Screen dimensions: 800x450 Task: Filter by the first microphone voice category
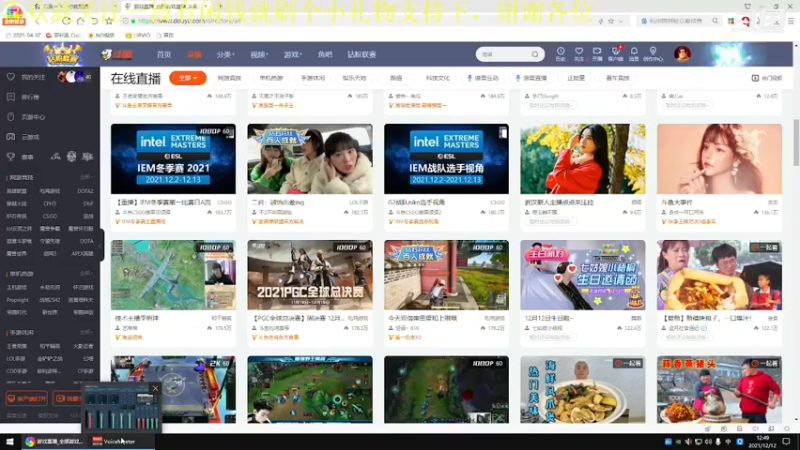(x=483, y=78)
